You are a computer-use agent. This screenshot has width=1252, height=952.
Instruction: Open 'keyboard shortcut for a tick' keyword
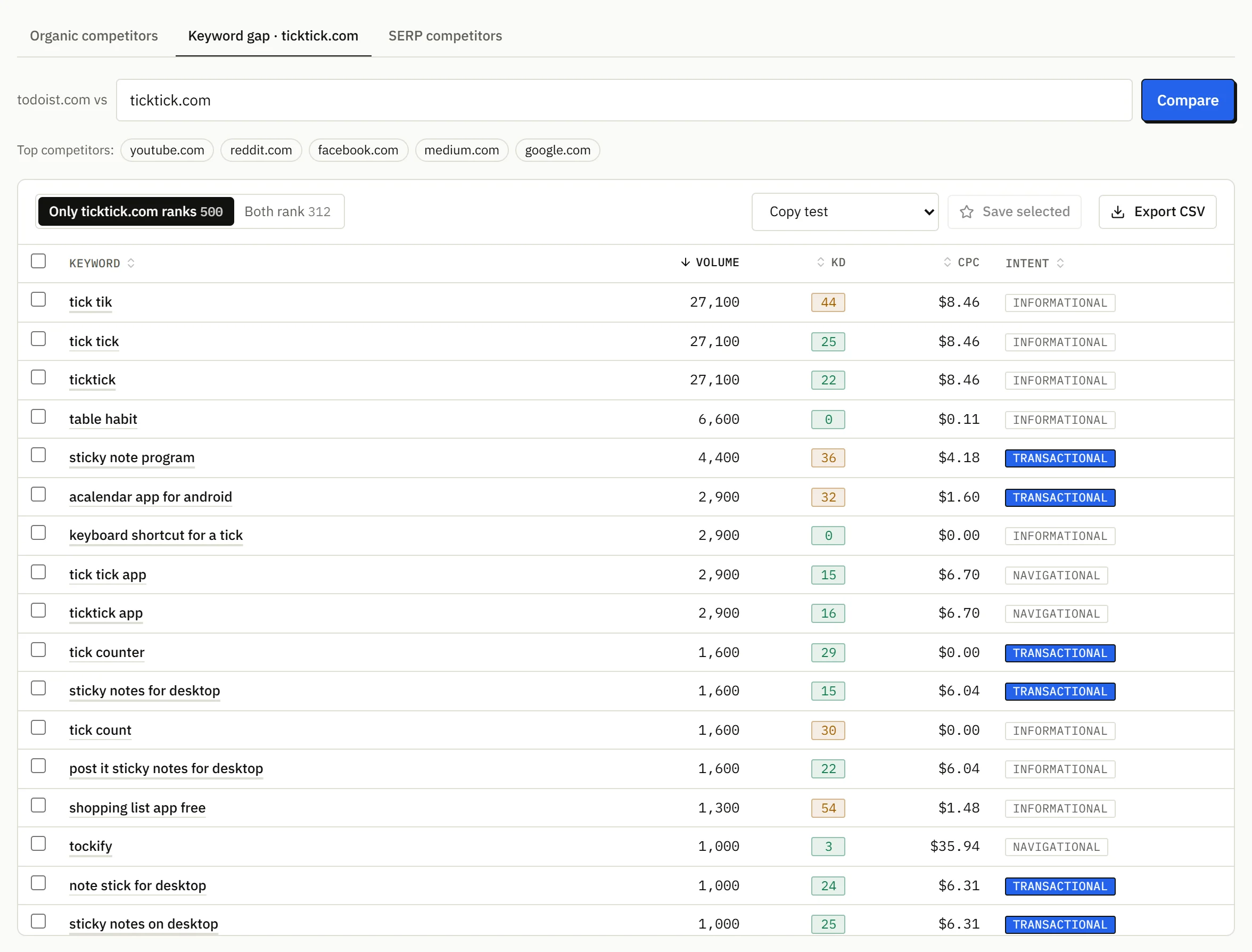tap(156, 536)
